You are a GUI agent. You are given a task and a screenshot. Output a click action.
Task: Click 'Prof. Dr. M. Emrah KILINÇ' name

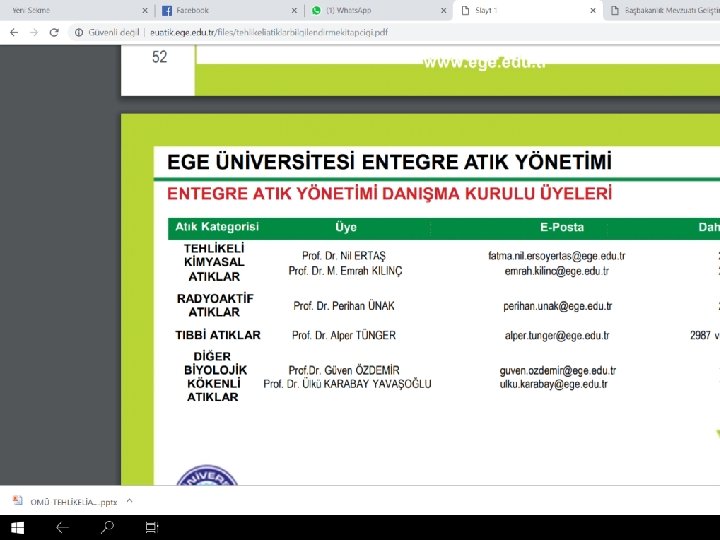(345, 271)
